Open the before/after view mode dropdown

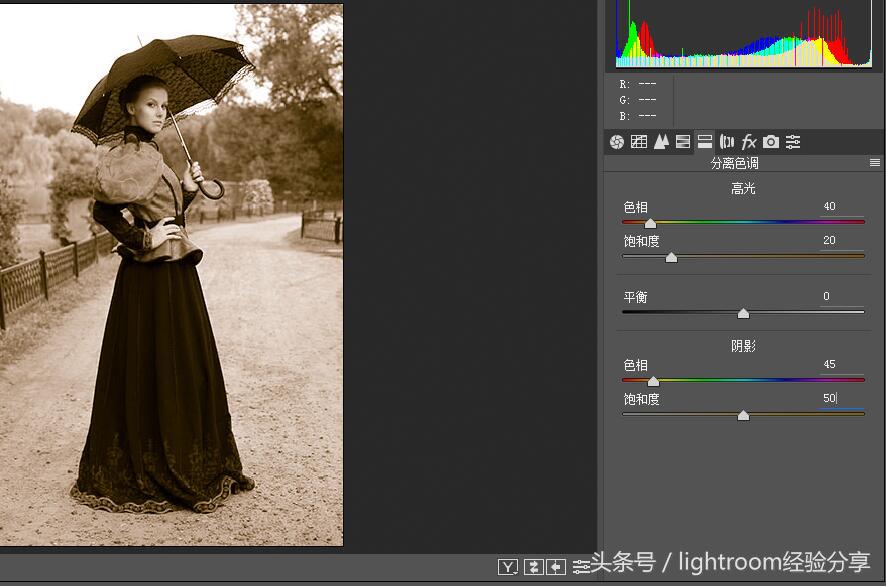(514, 572)
